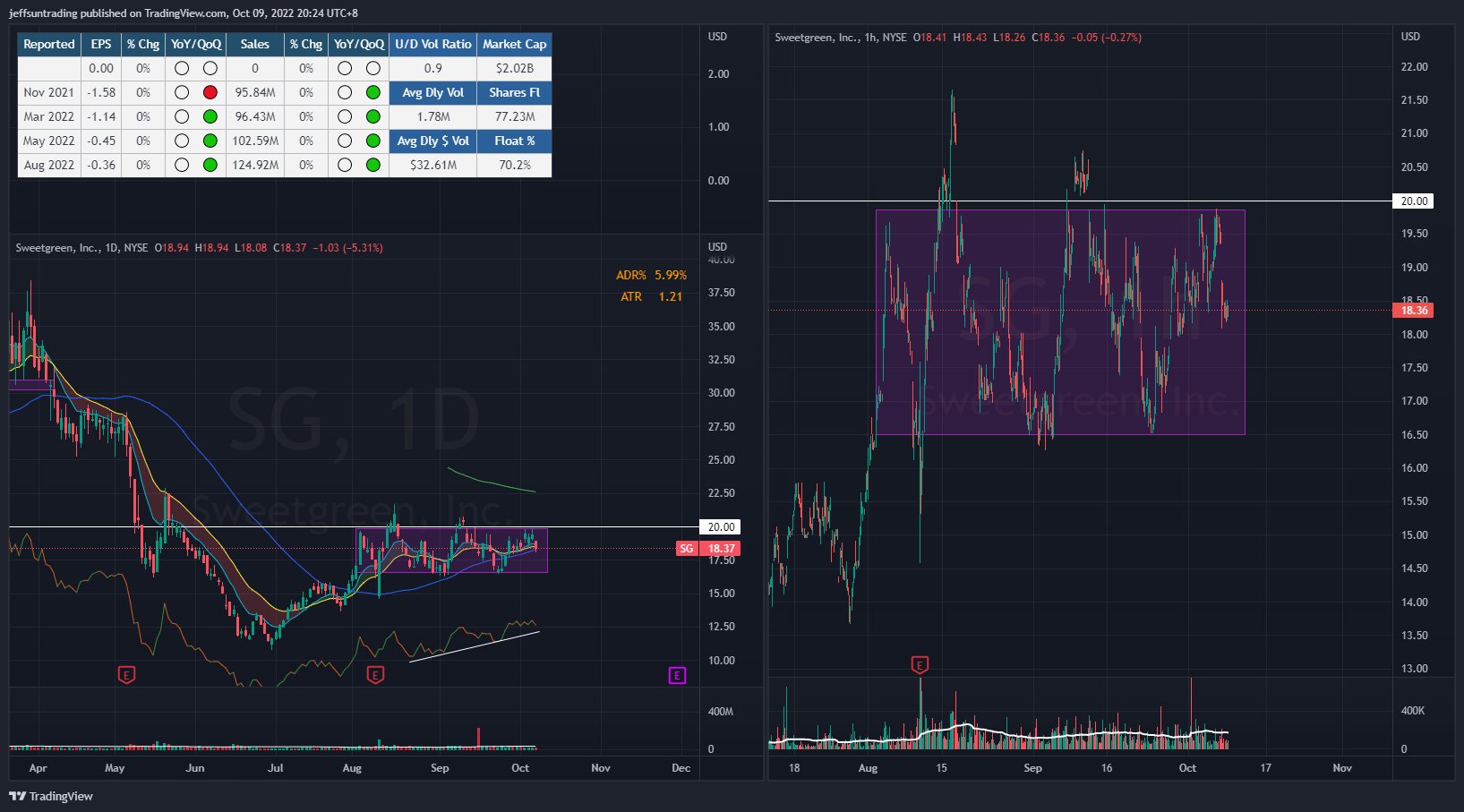Viewport: 1464px width, 812px height.
Task: Click the Sweetgreen, Inc., 1h, NYSE chart title
Action: tap(840, 38)
